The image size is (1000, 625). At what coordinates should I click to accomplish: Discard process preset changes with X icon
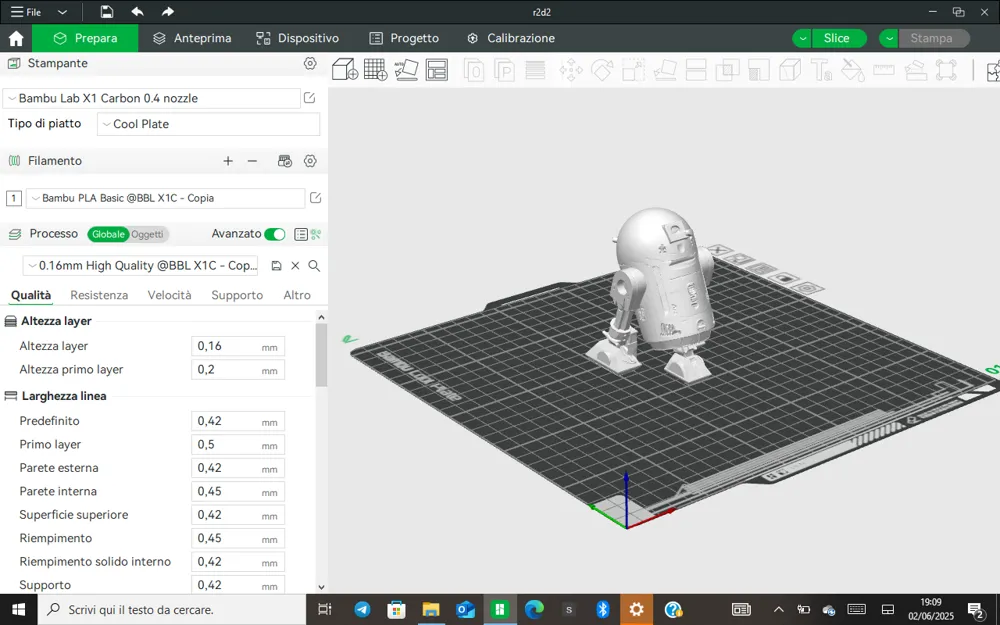click(295, 265)
